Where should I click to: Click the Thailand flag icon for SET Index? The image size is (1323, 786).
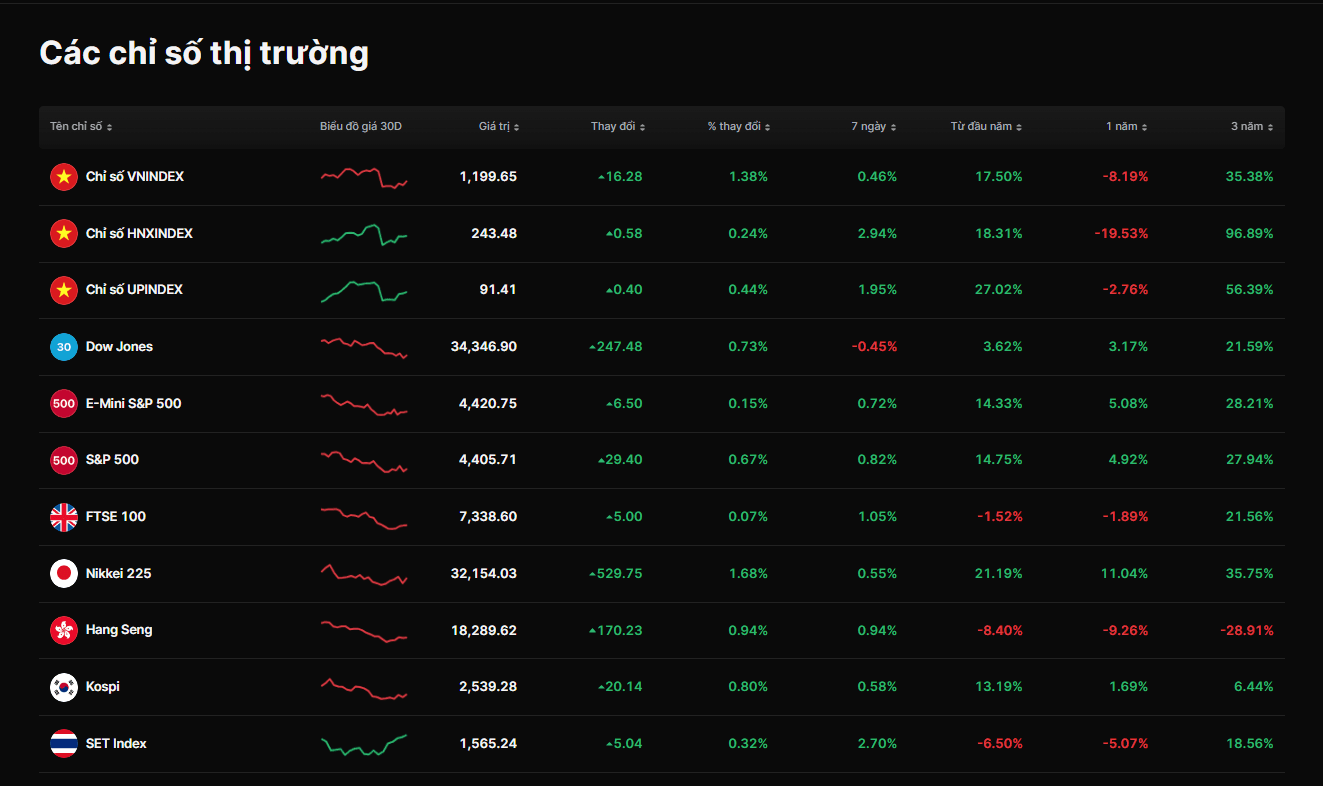pyautogui.click(x=64, y=744)
